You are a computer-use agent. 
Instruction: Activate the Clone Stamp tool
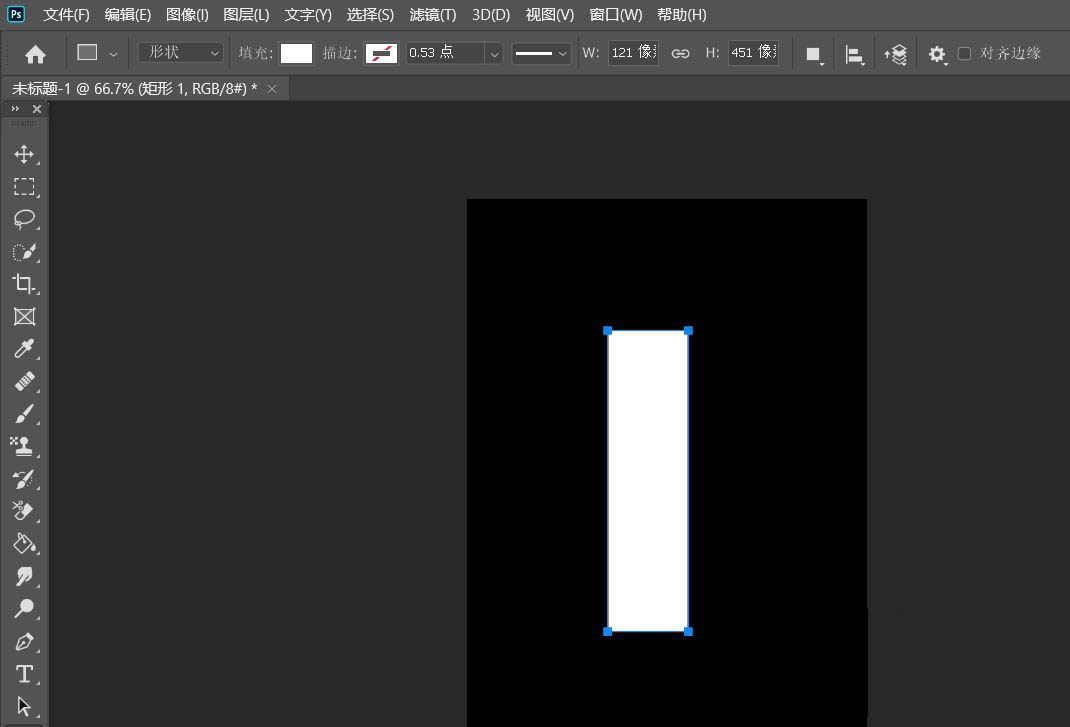pyautogui.click(x=24, y=446)
